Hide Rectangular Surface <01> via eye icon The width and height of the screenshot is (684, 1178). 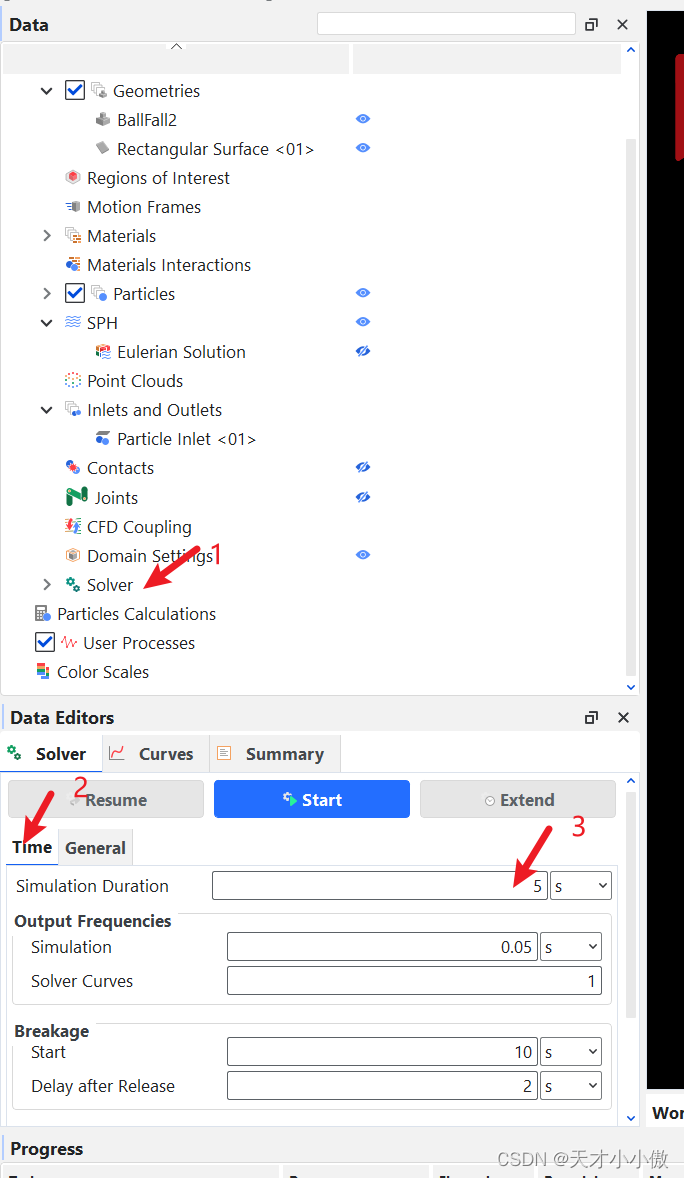[x=363, y=148]
